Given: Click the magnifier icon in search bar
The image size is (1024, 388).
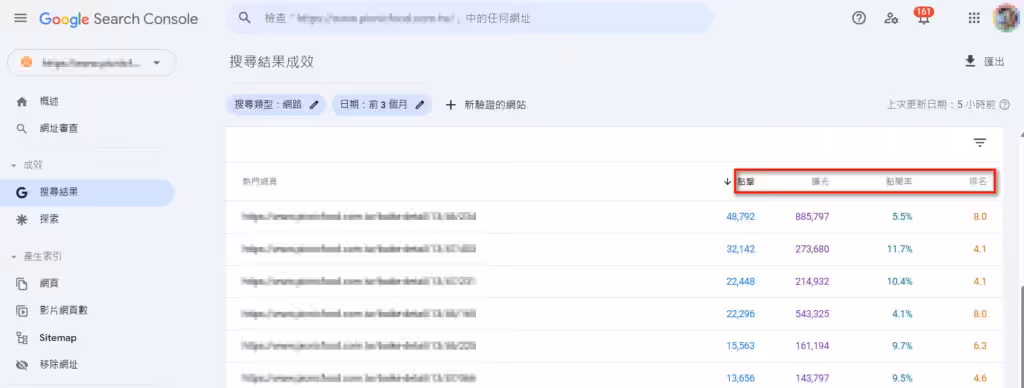Looking at the screenshot, I should pyautogui.click(x=245, y=19).
